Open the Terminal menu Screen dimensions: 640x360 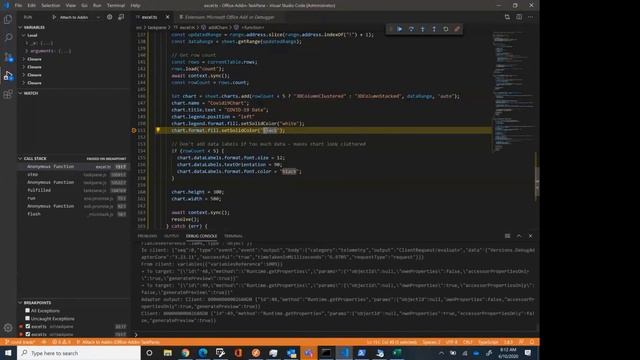(x=116, y=5)
